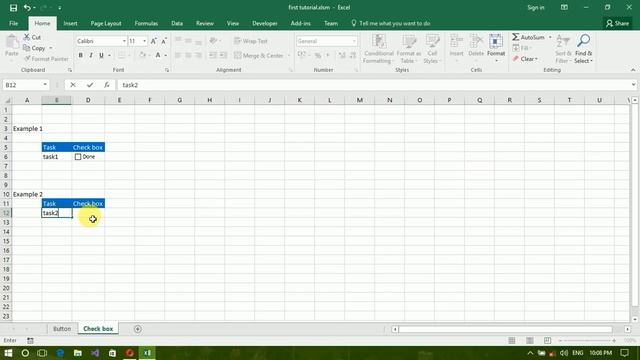Add a new sheet with plus icon

pos(138,329)
